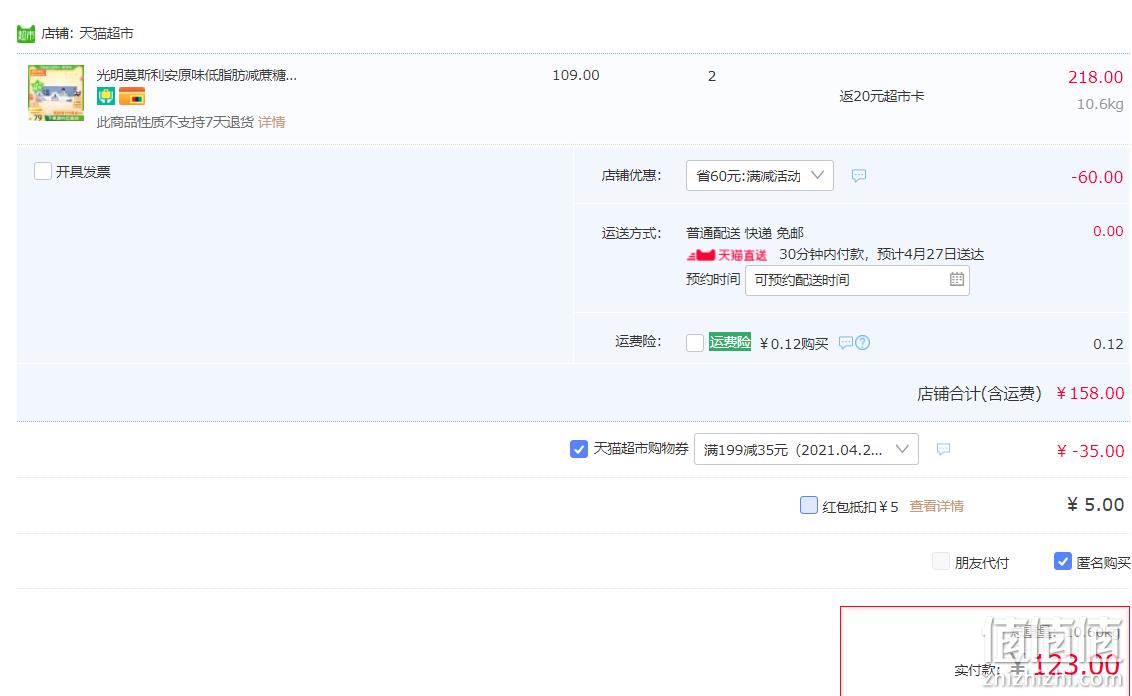Click the 可预约配送时间 input field
Screen dimensions: 1132x696
pos(857,280)
